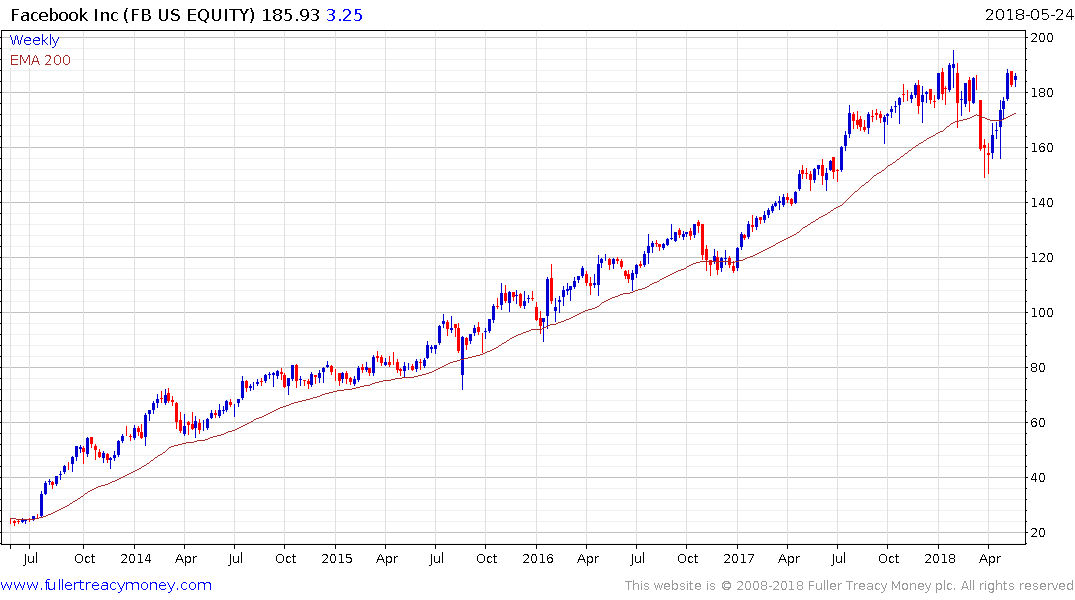This screenshot has width=1075, height=600.
Task: Click the www.fullertreacymoney.com link
Action: pos(106,585)
